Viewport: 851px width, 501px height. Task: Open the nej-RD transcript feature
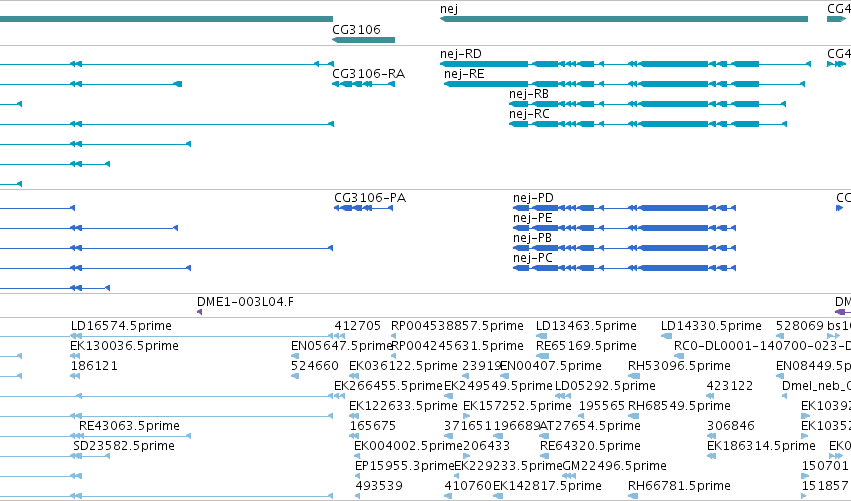(x=625, y=64)
